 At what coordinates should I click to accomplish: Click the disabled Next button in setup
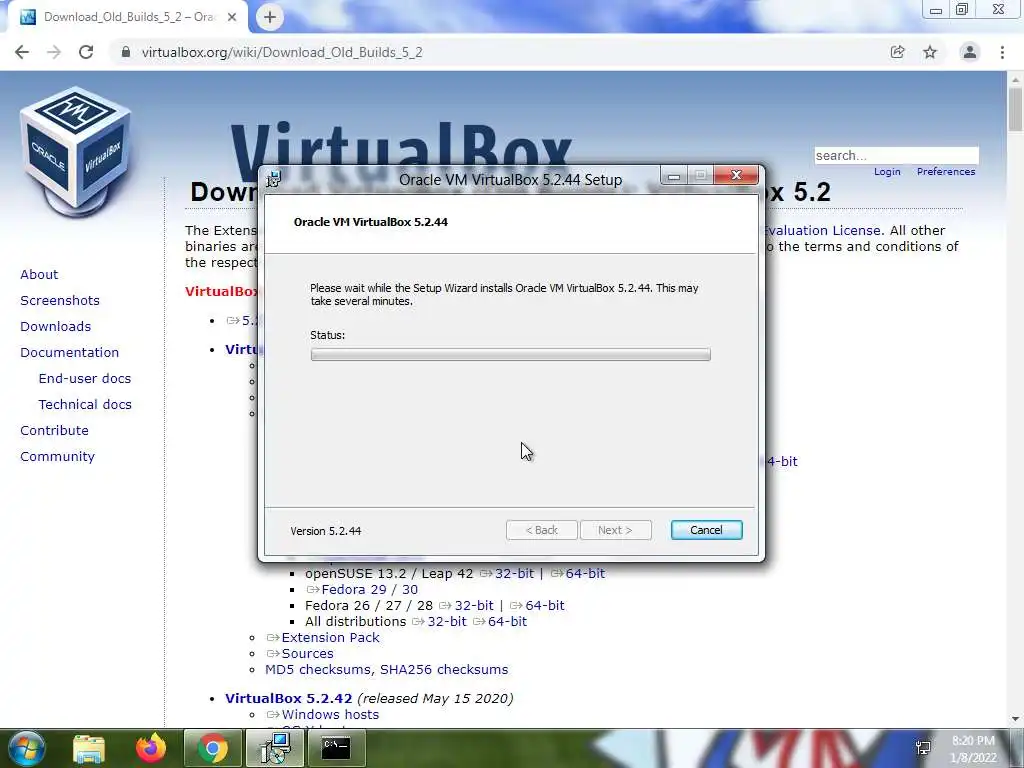[615, 530]
